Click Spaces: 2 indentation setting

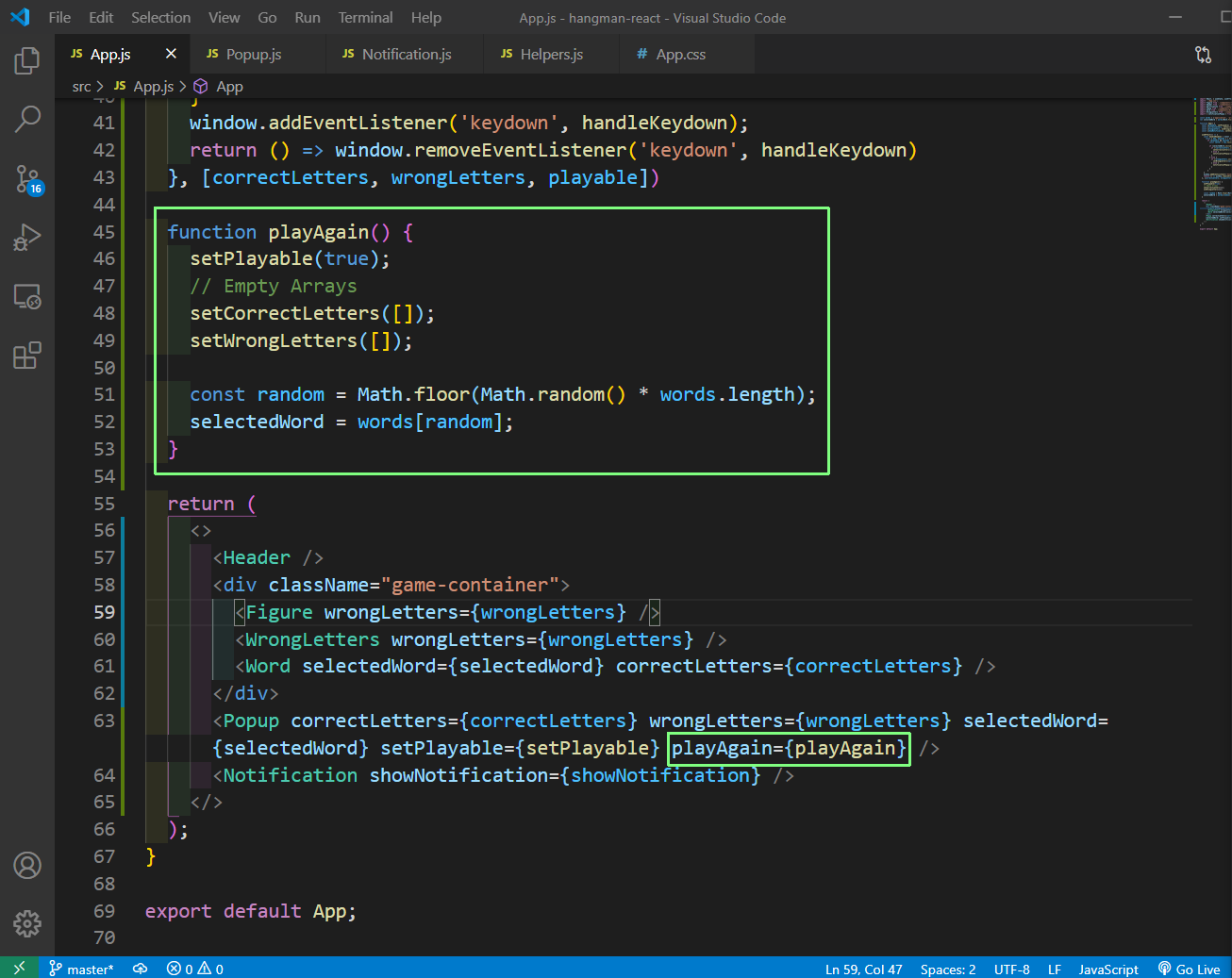point(948,969)
